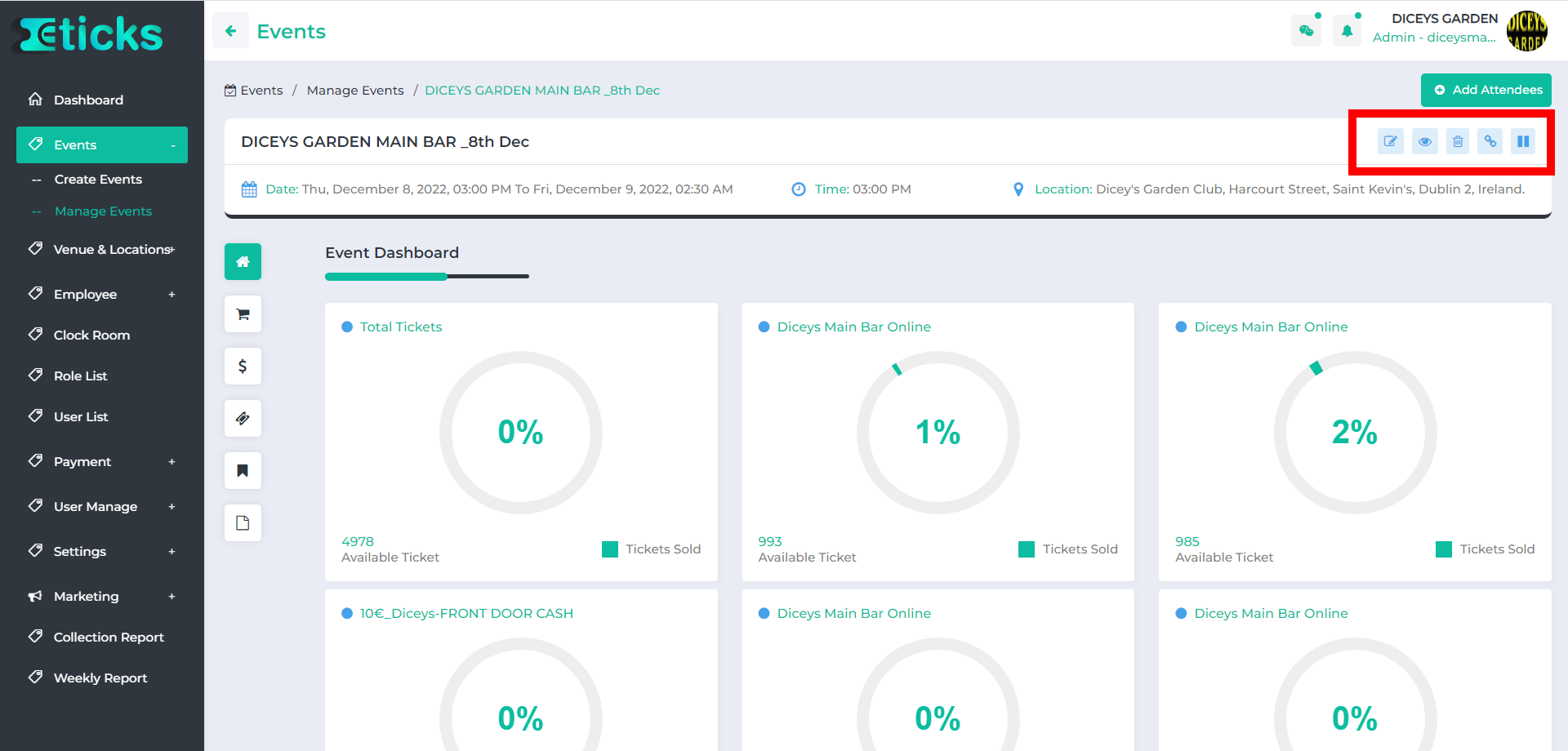Click the 993 available ticket count
Viewport: 1568px width, 751px height.
point(770,541)
